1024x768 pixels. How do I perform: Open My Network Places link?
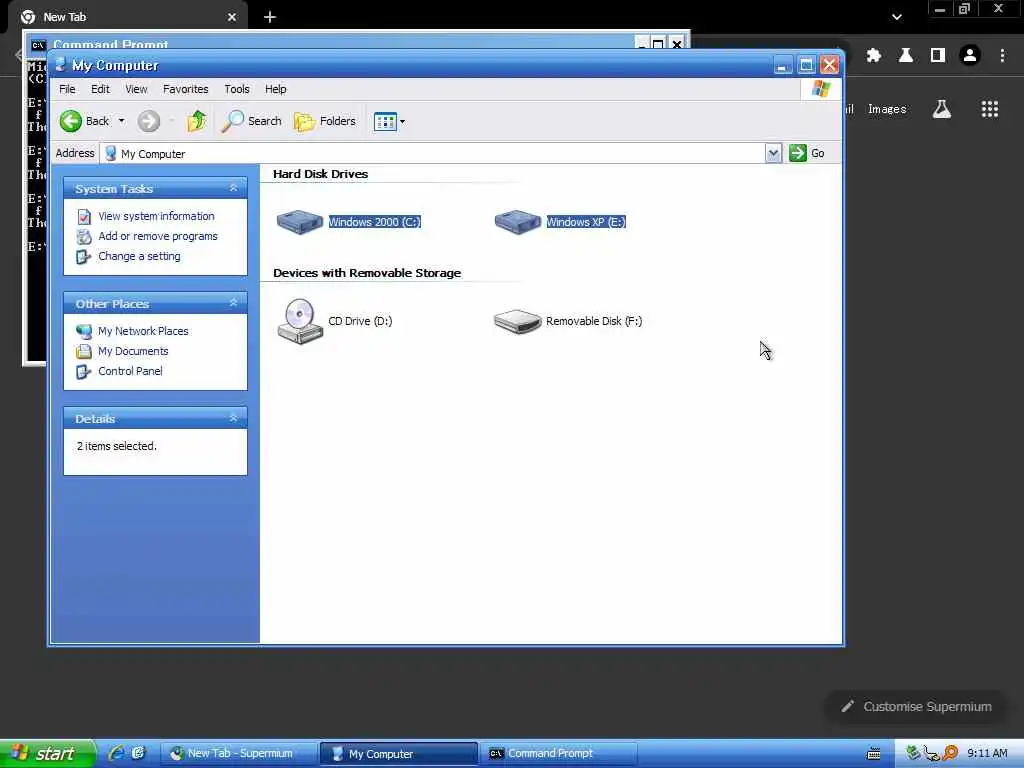(x=143, y=331)
